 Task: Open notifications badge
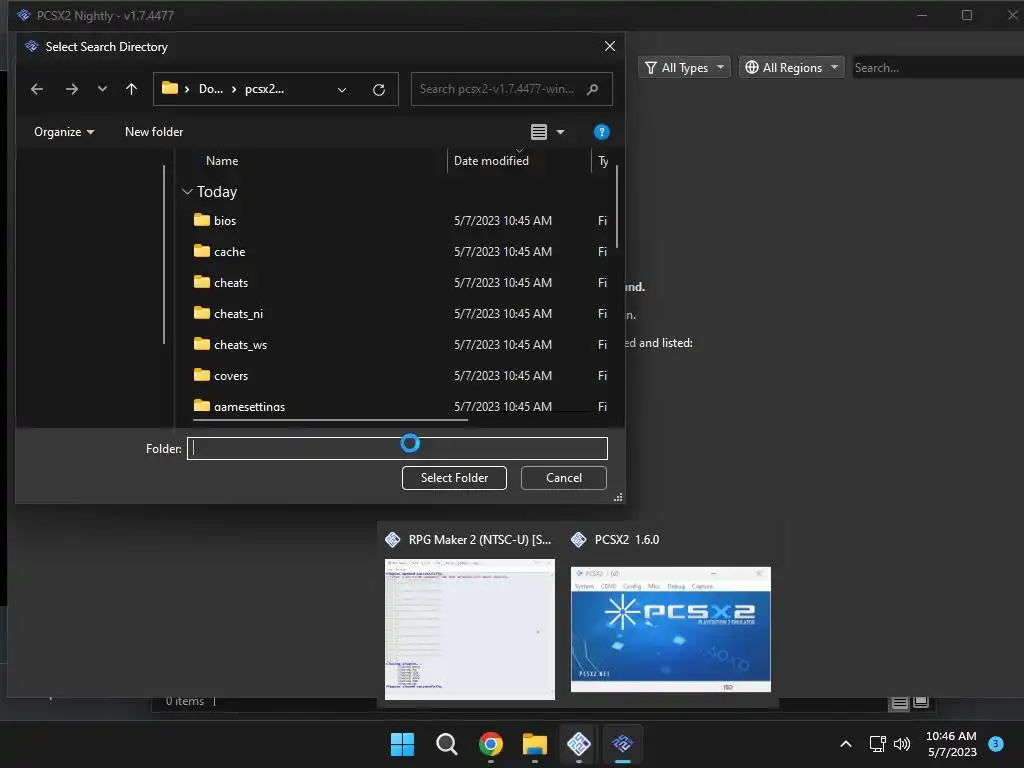996,744
